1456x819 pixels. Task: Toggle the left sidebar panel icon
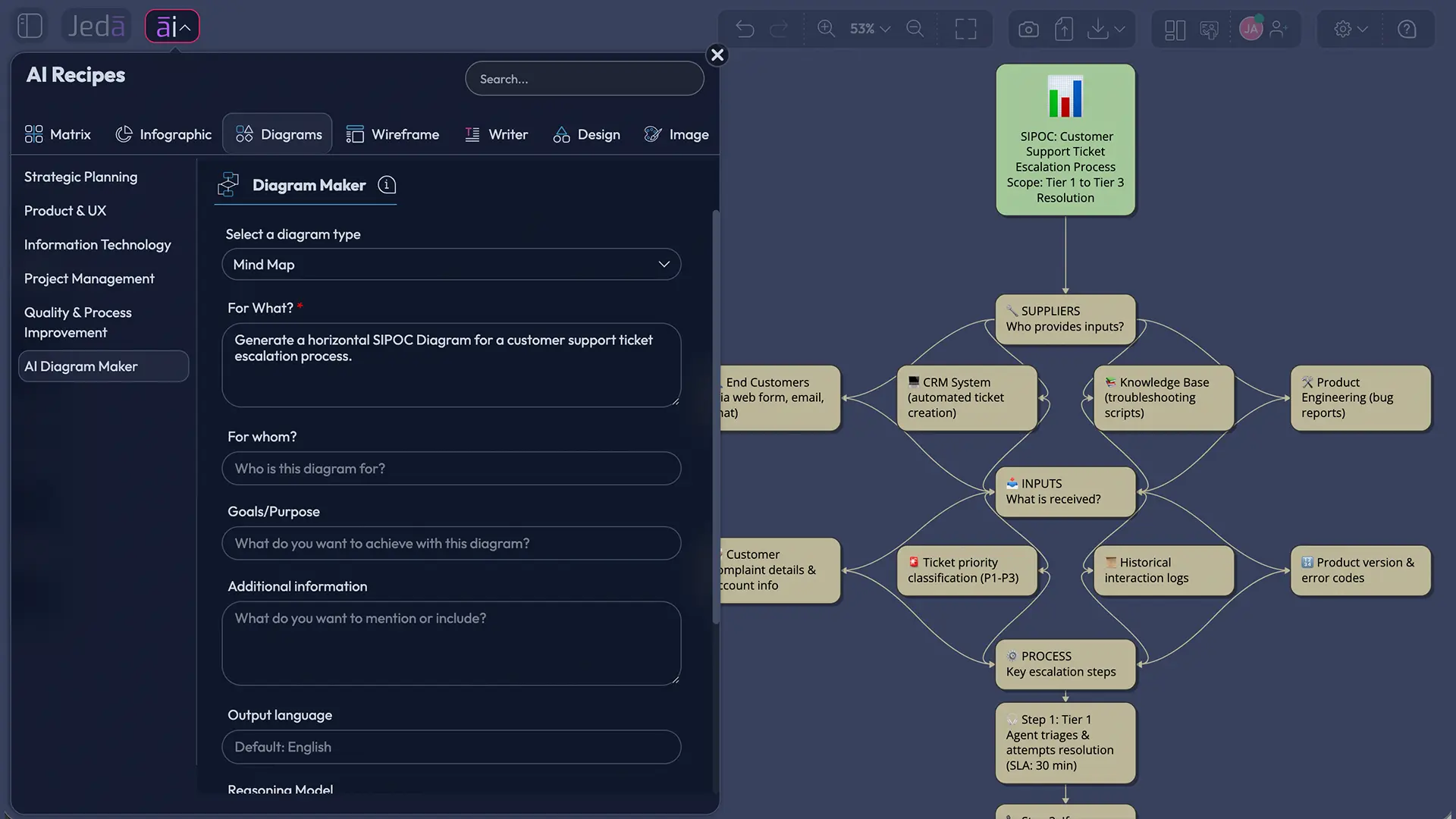30,27
